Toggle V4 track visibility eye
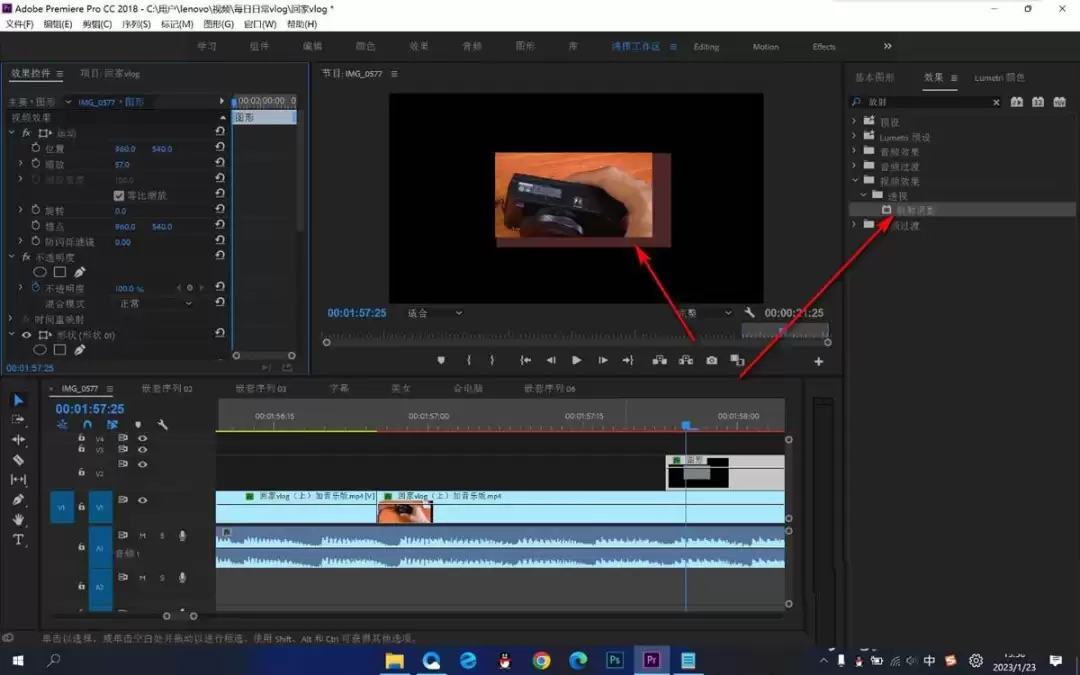This screenshot has height=675, width=1080. pos(143,438)
